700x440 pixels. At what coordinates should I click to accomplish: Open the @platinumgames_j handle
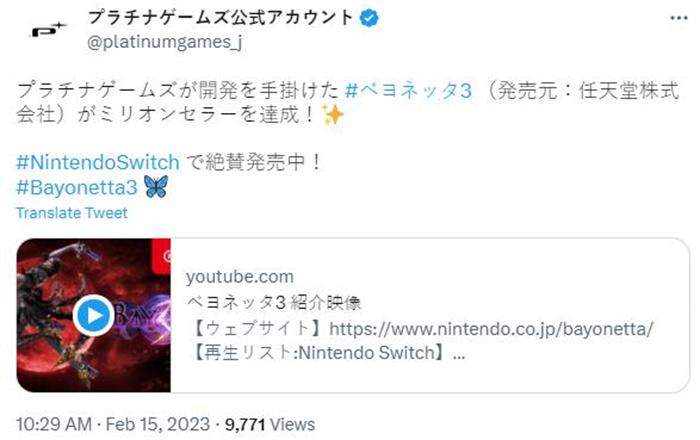(x=165, y=42)
